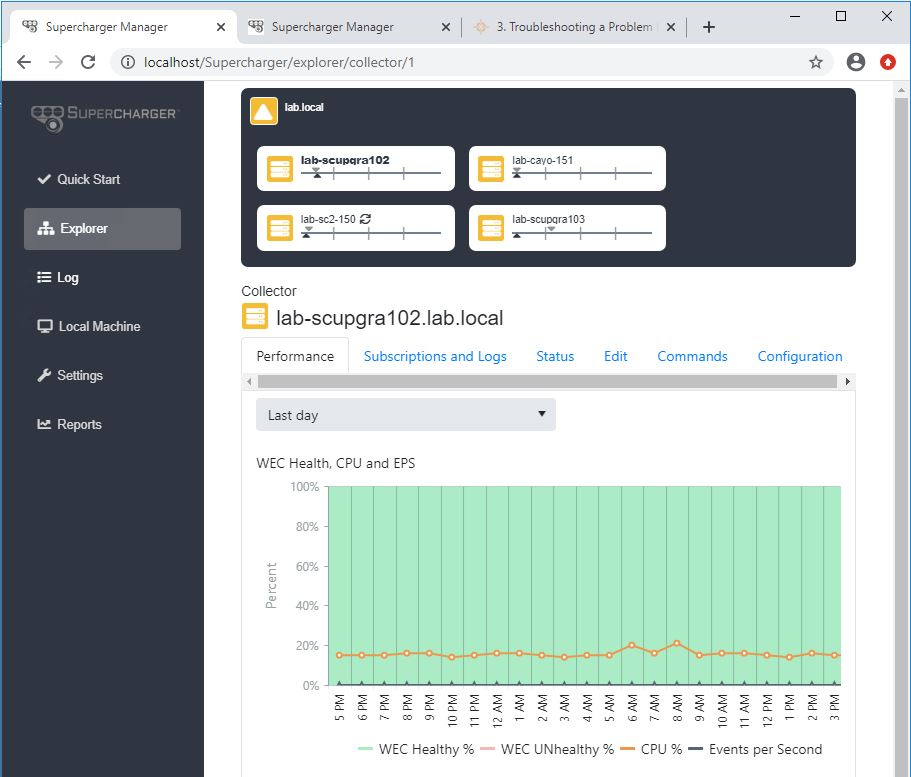Image resolution: width=911 pixels, height=777 pixels.
Task: Click the page vertical scrollbar up arrow
Action: (x=901, y=91)
